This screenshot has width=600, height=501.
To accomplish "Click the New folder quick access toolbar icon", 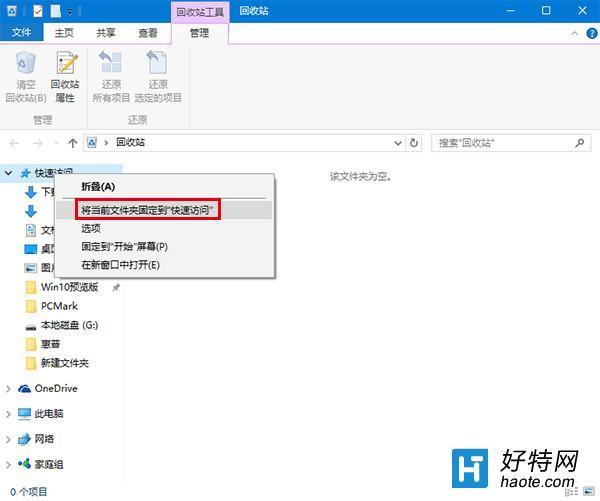I will click(x=56, y=11).
